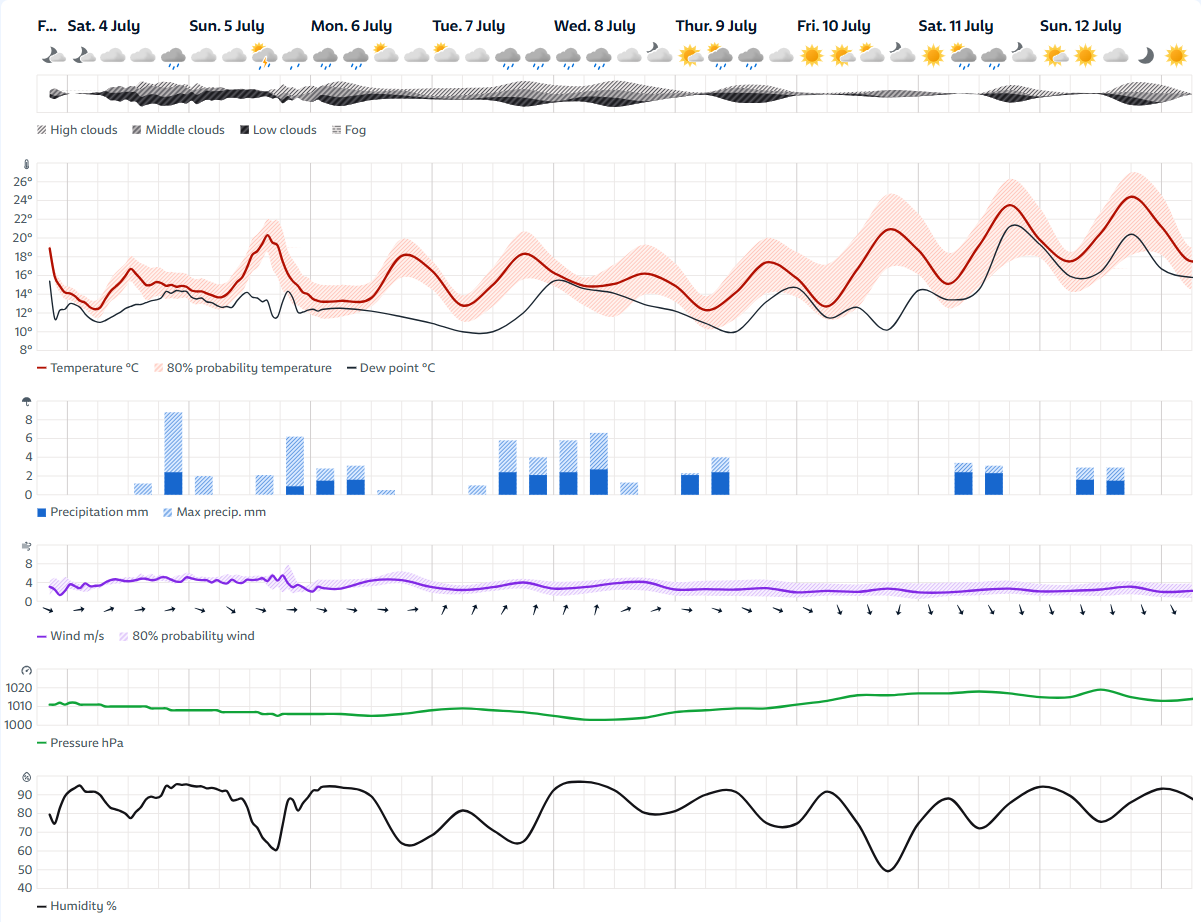This screenshot has height=922, width=1201.
Task: Click the Wind m/s legend entry
Action: coord(70,636)
